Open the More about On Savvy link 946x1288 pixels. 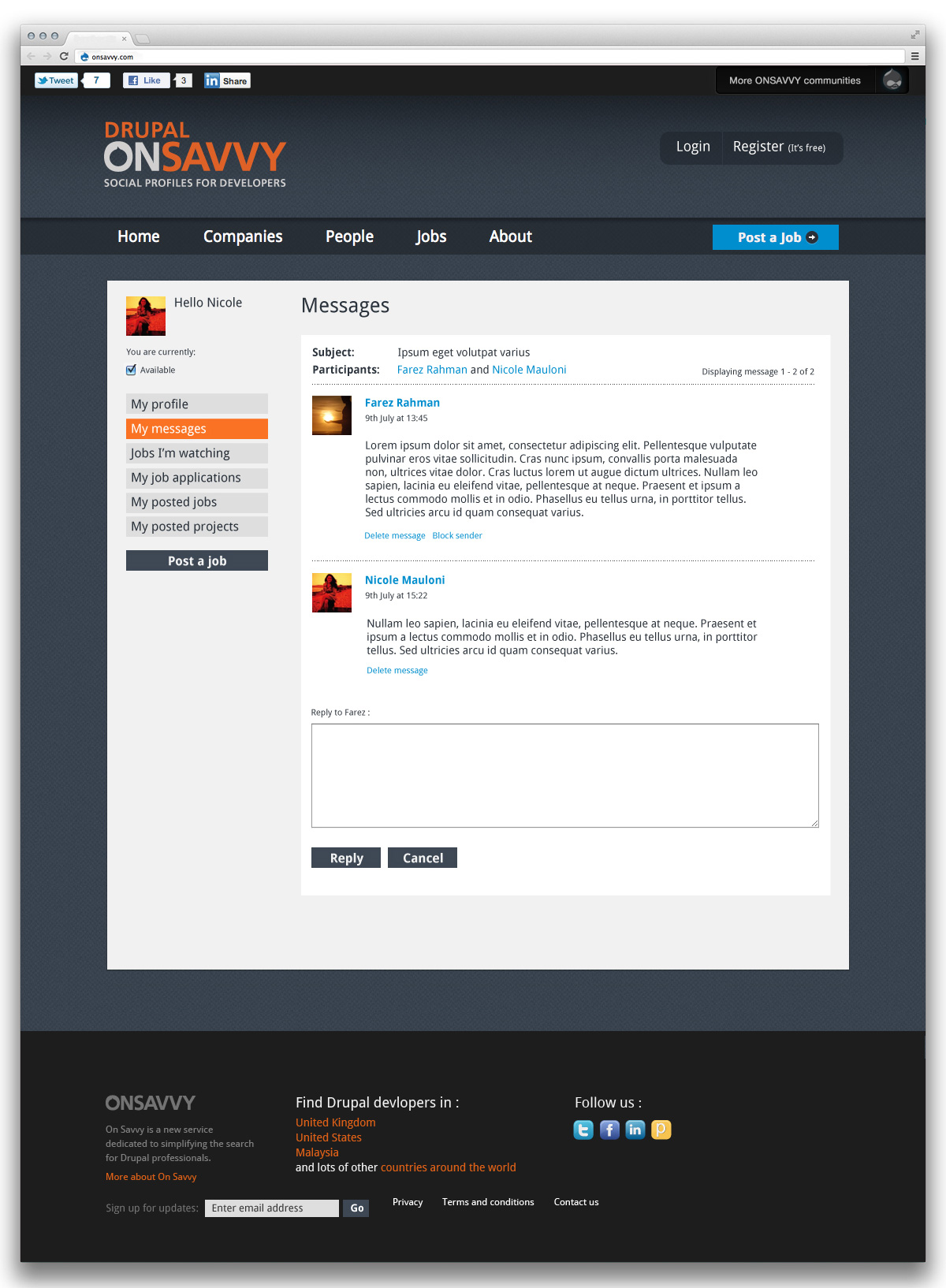pyautogui.click(x=151, y=1177)
